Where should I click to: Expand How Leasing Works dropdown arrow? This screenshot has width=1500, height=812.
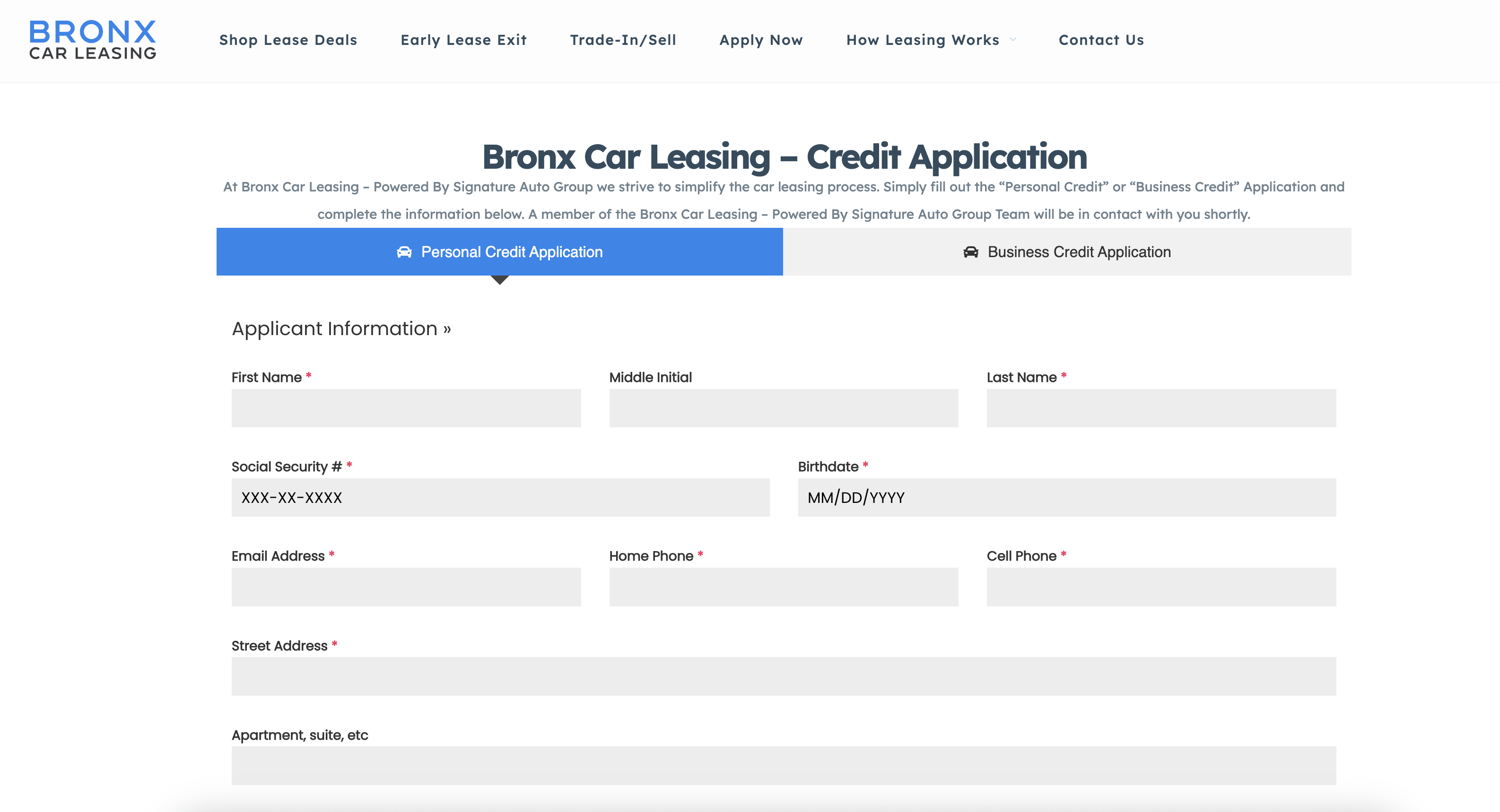click(x=1013, y=40)
